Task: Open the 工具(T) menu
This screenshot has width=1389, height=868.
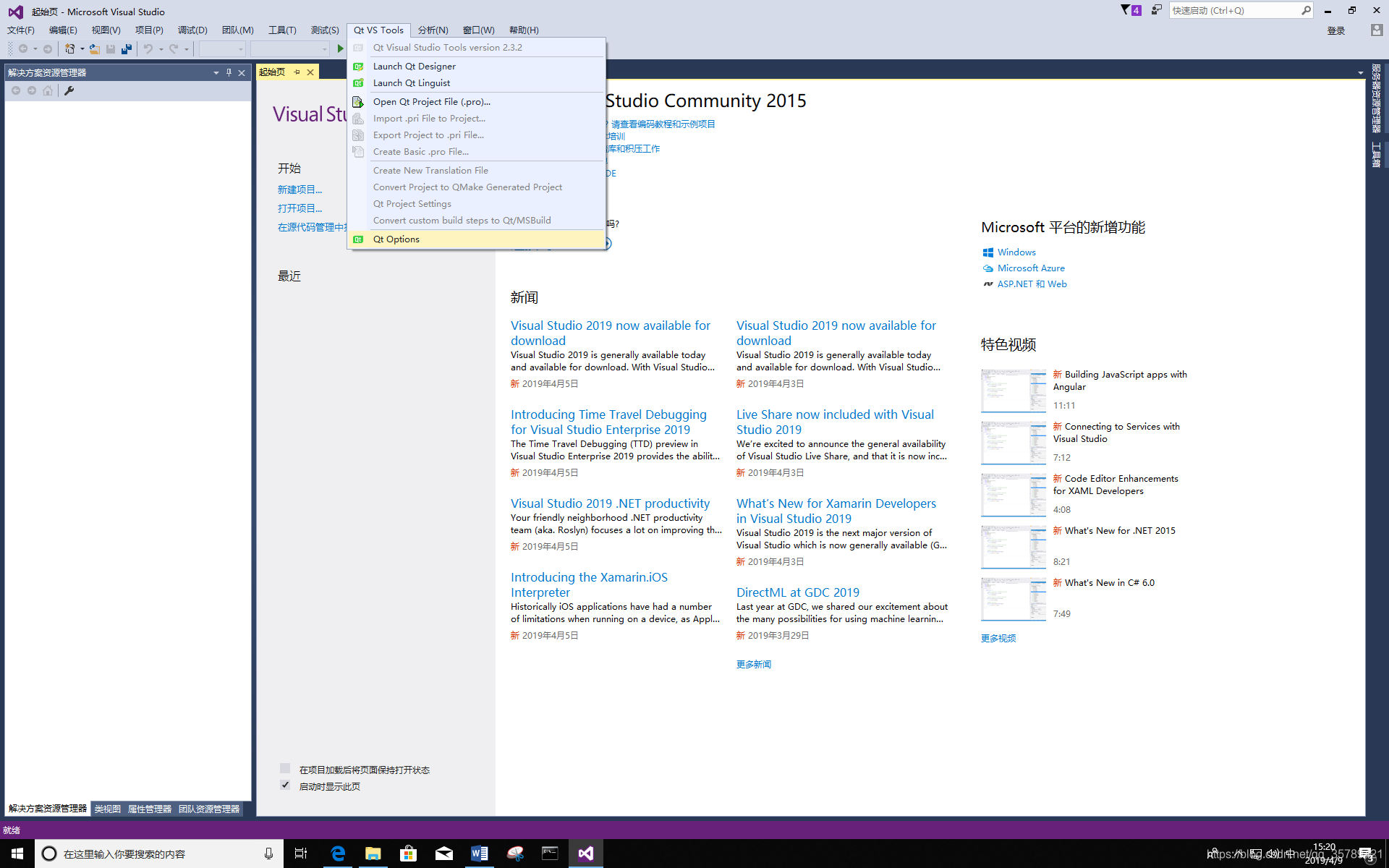Action: [x=282, y=30]
